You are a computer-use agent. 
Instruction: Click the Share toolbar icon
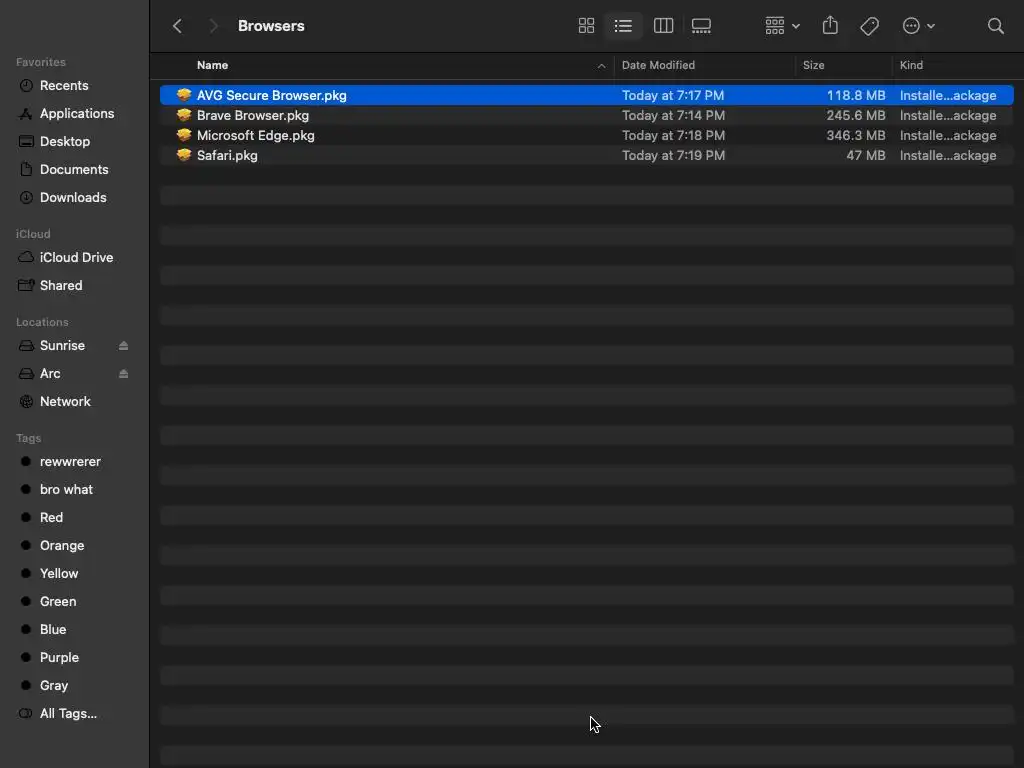tap(830, 26)
